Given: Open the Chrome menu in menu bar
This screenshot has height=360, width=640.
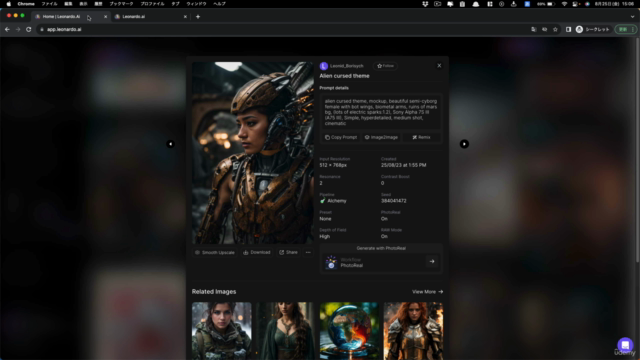Looking at the screenshot, I should tap(26, 4).
